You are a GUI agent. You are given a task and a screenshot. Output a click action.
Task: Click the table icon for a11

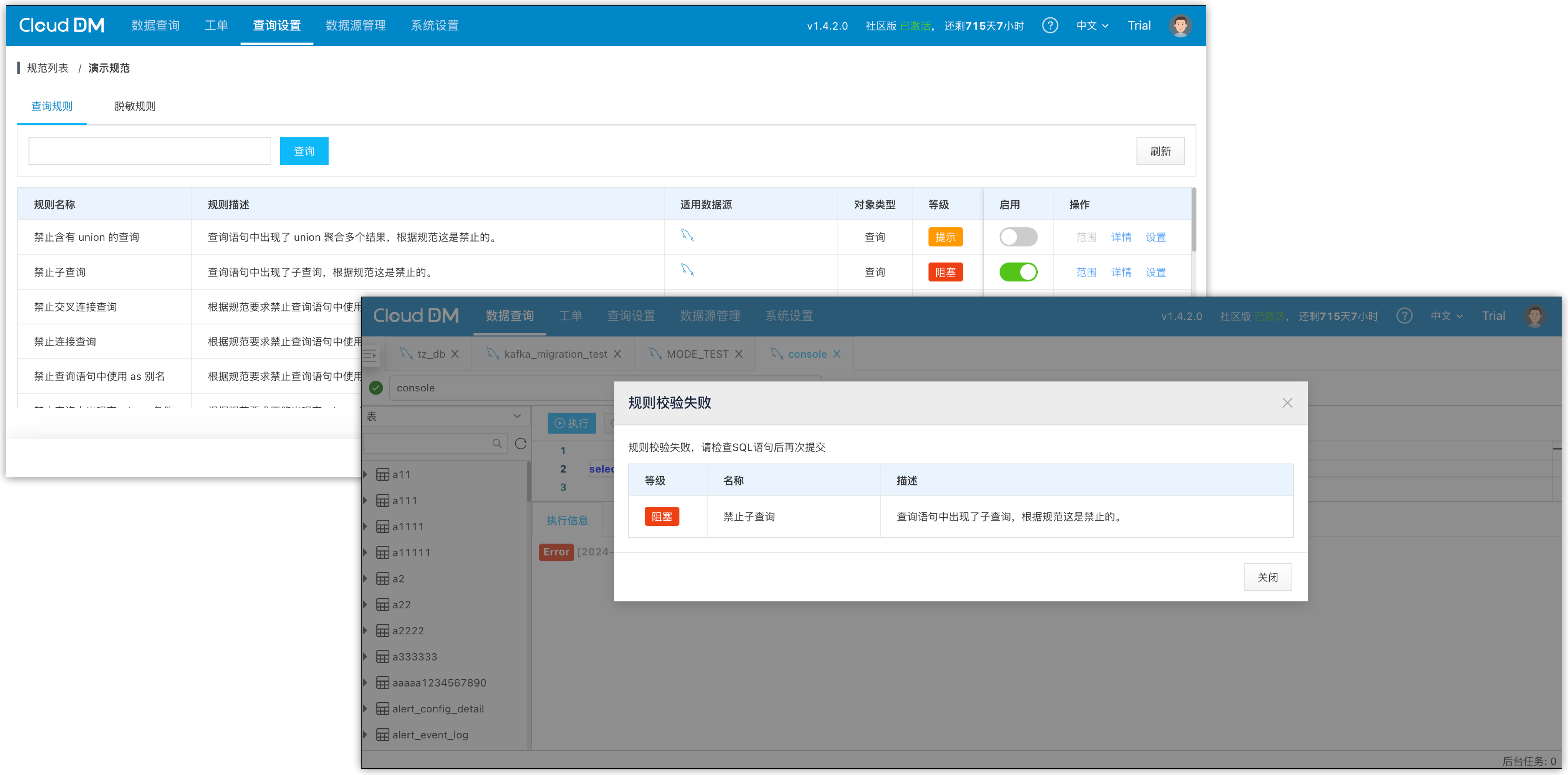pyautogui.click(x=382, y=475)
